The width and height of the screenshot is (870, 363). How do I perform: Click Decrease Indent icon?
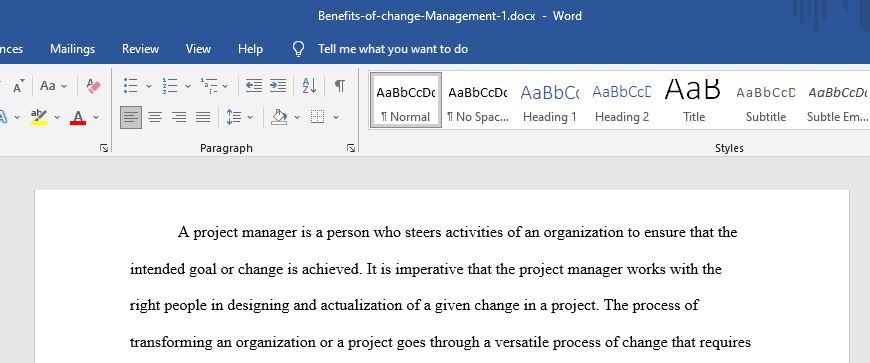coord(254,85)
